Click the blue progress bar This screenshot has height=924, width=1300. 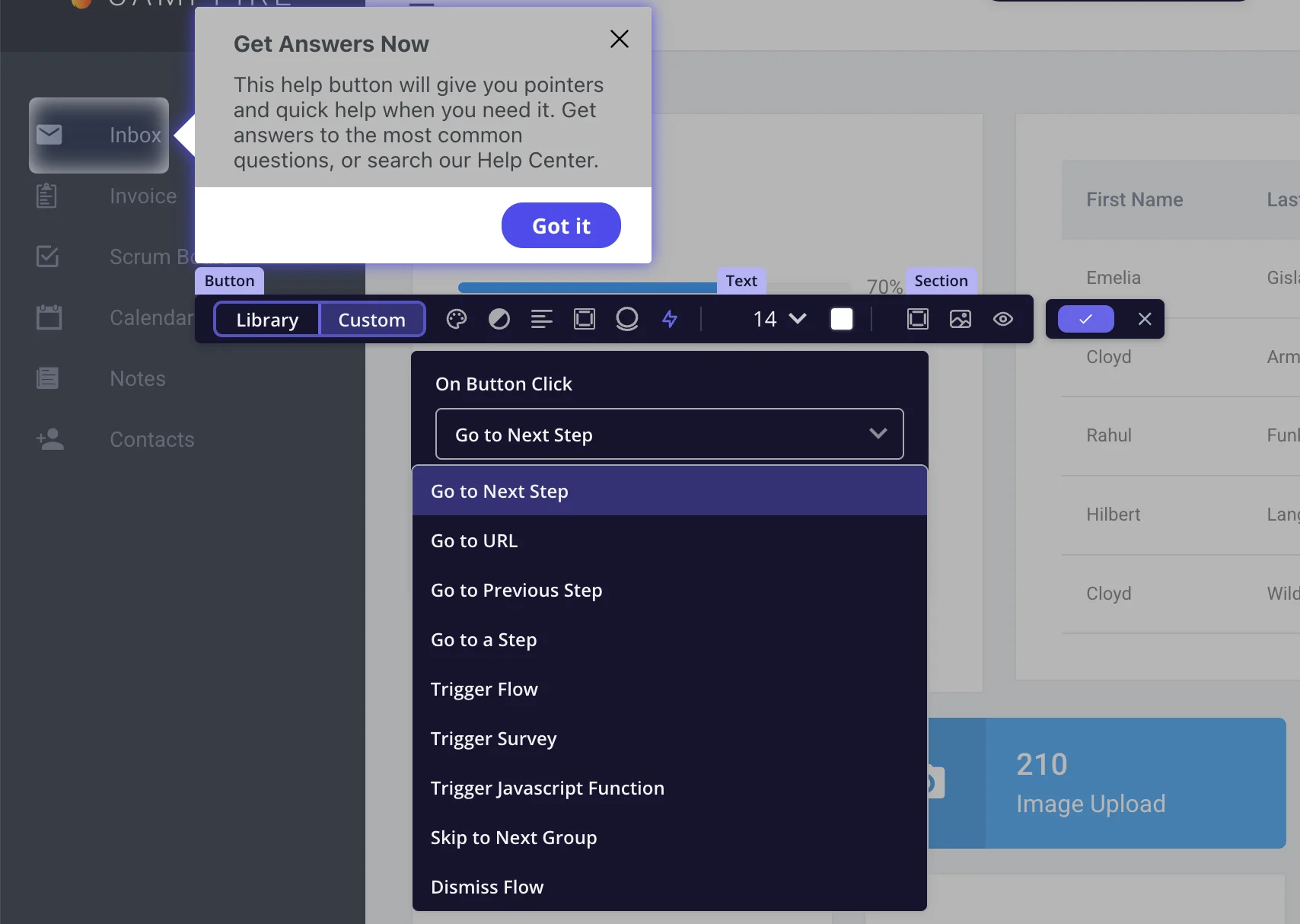[x=588, y=288]
